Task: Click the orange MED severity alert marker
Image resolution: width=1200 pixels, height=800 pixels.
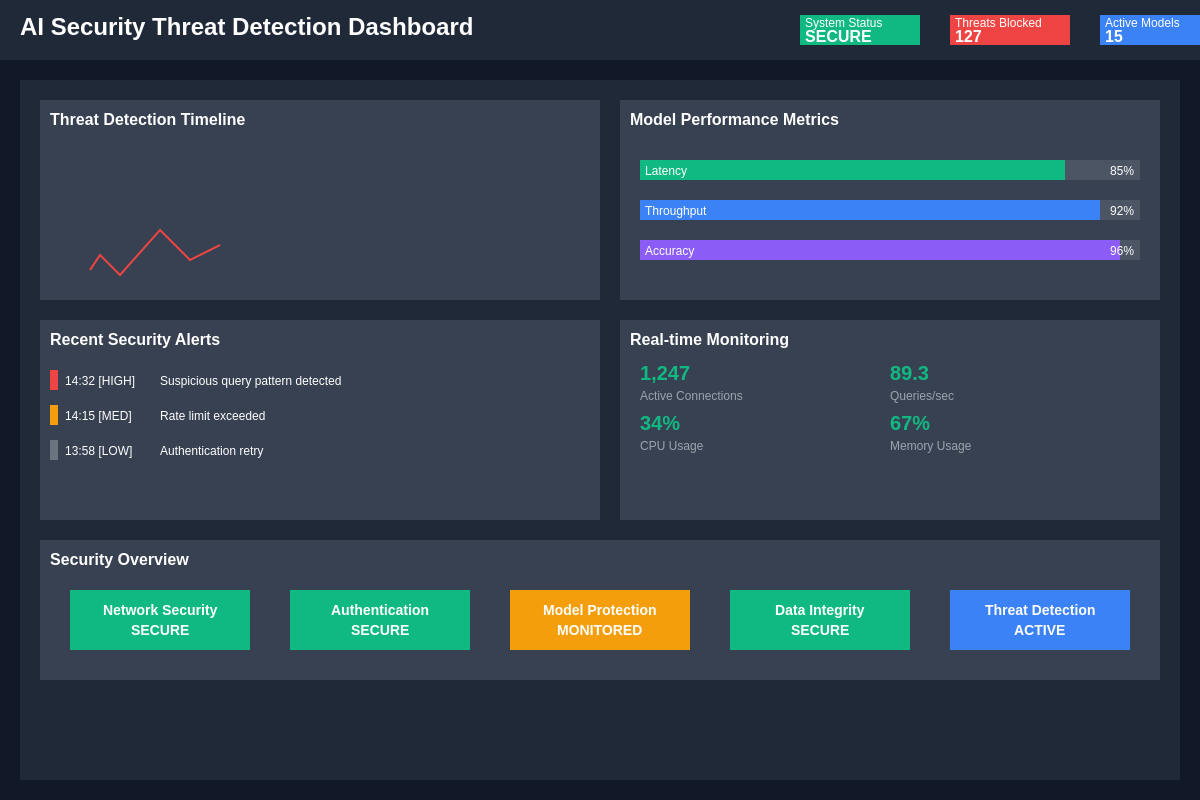Action: tap(54, 415)
